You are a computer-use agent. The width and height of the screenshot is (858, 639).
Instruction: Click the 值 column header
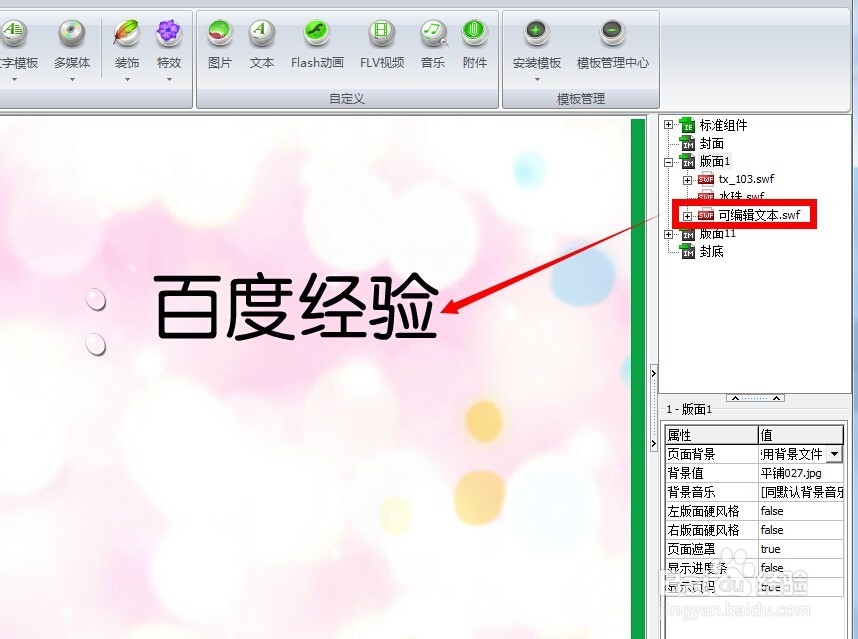(801, 435)
